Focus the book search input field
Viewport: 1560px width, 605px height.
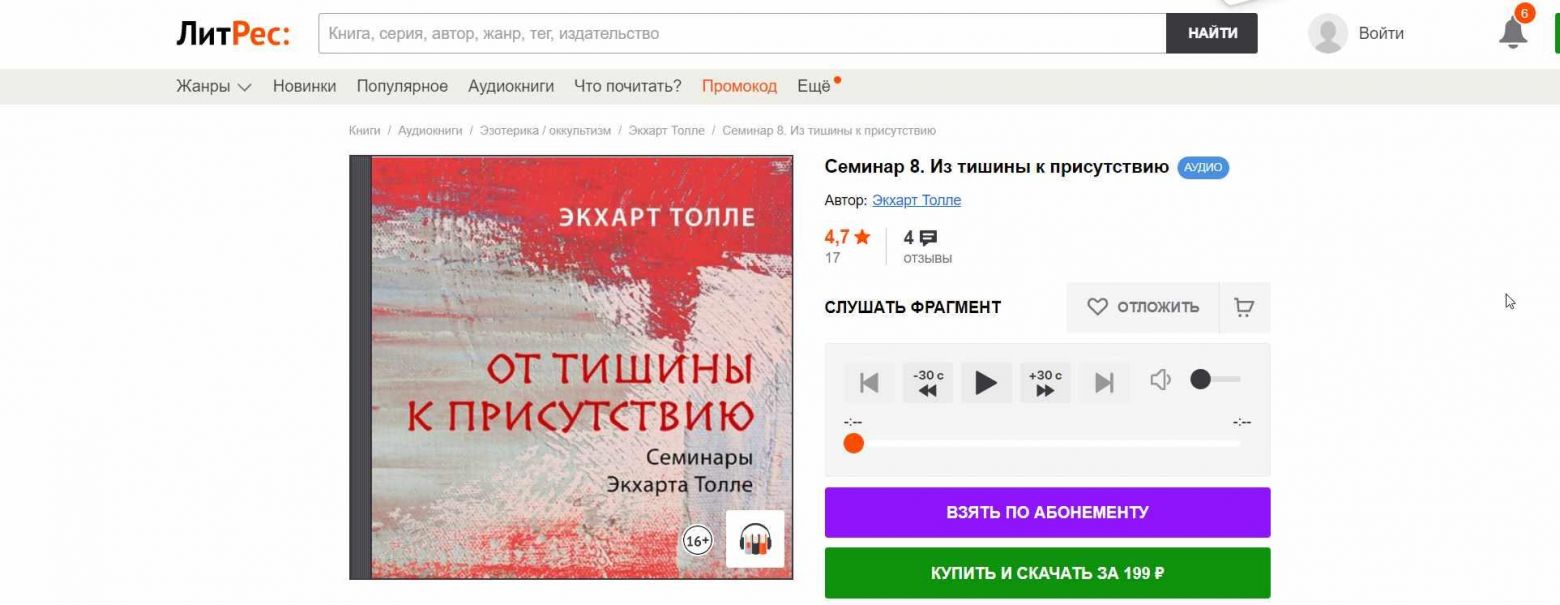tap(742, 33)
